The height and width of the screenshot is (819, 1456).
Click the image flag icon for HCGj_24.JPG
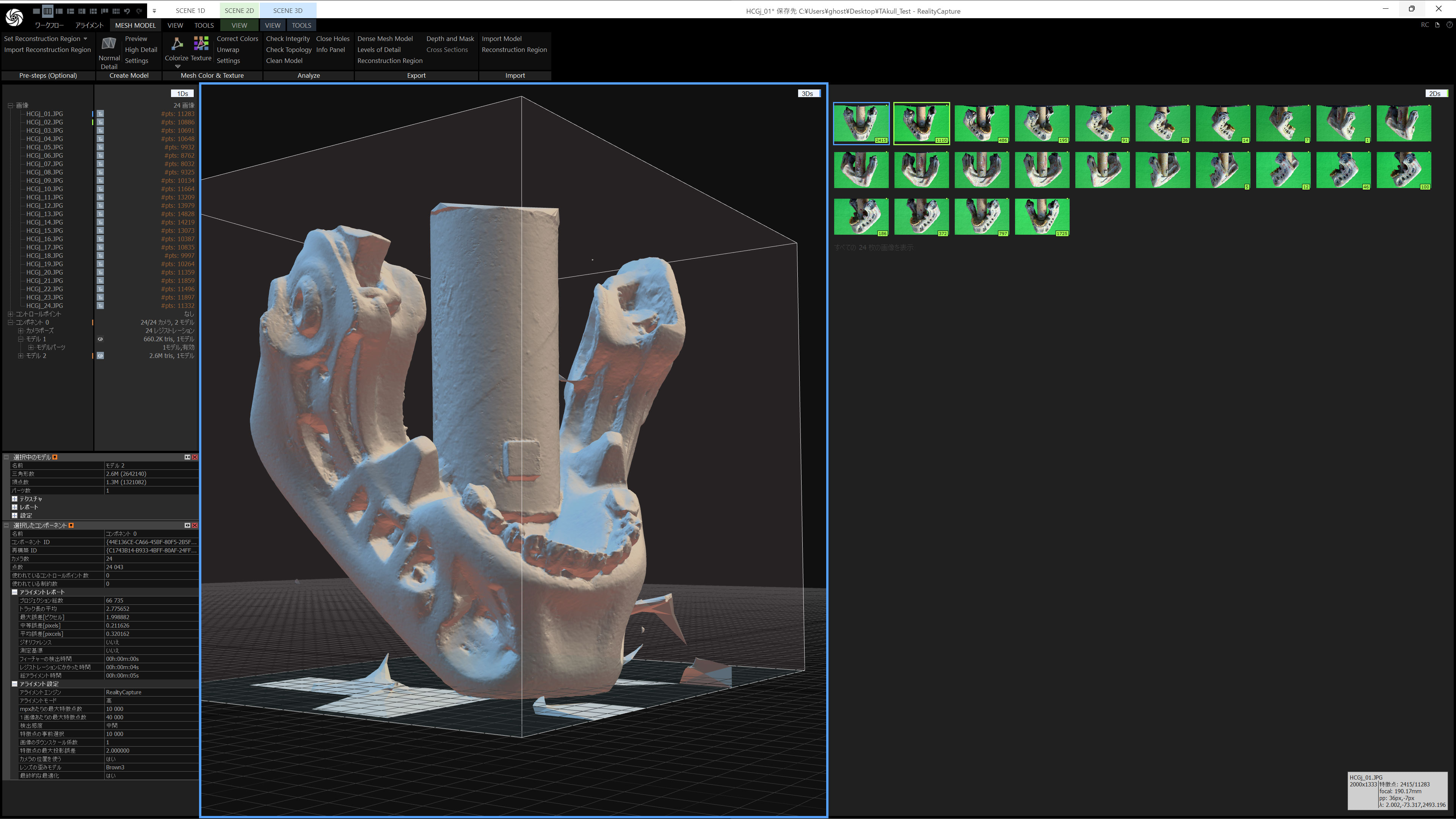tap(100, 306)
